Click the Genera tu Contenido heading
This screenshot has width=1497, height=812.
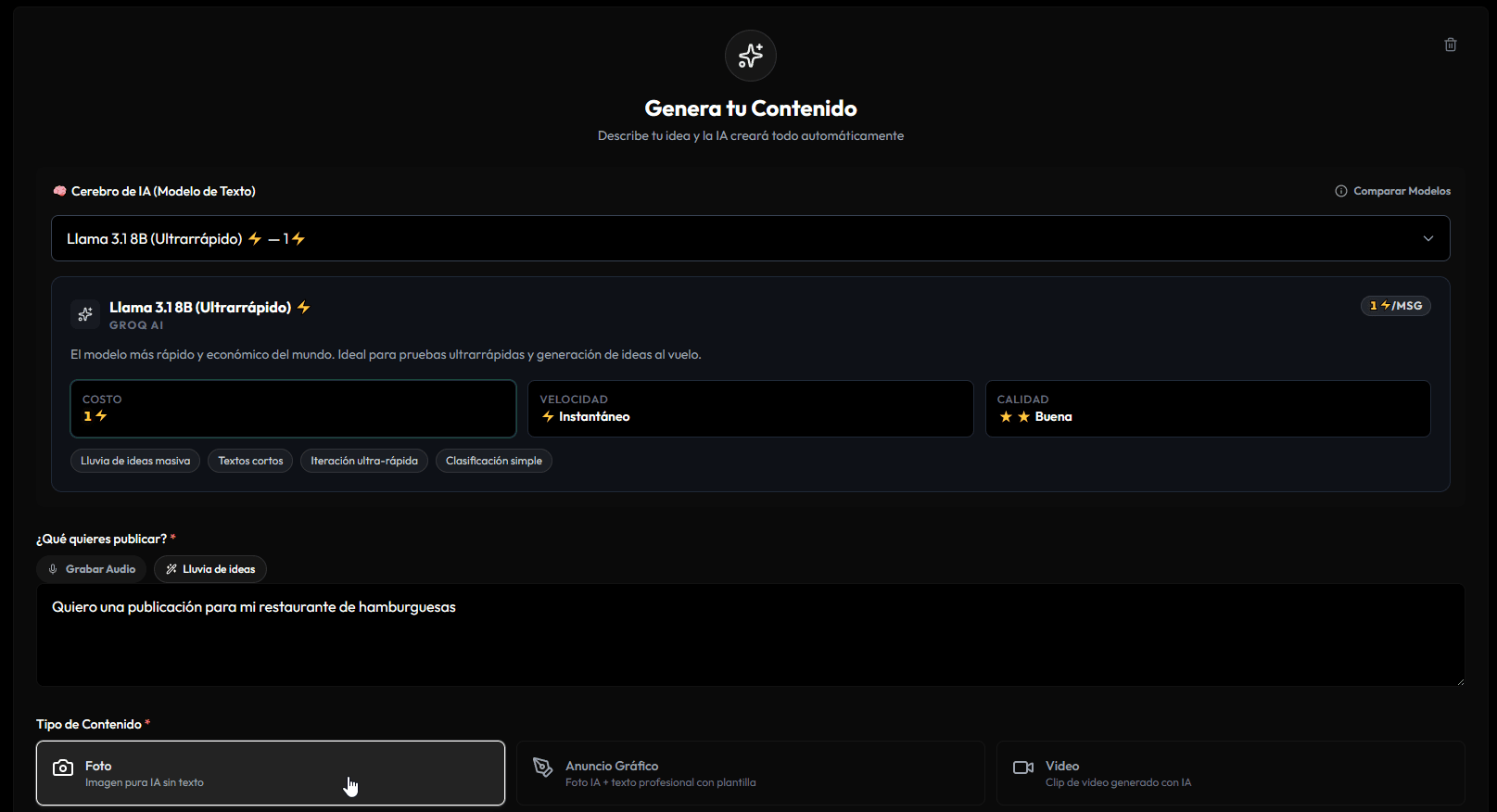click(751, 108)
